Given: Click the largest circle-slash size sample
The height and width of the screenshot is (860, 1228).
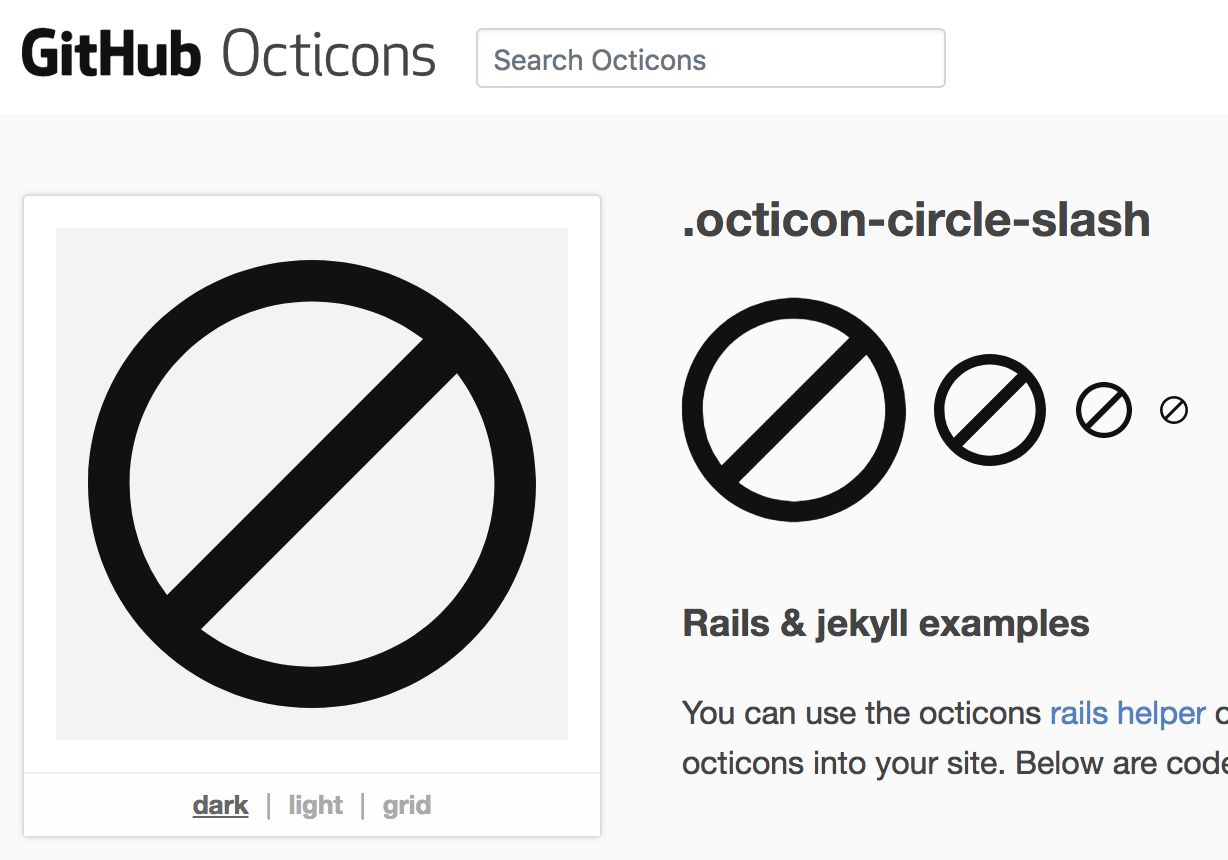Looking at the screenshot, I should coord(793,410).
